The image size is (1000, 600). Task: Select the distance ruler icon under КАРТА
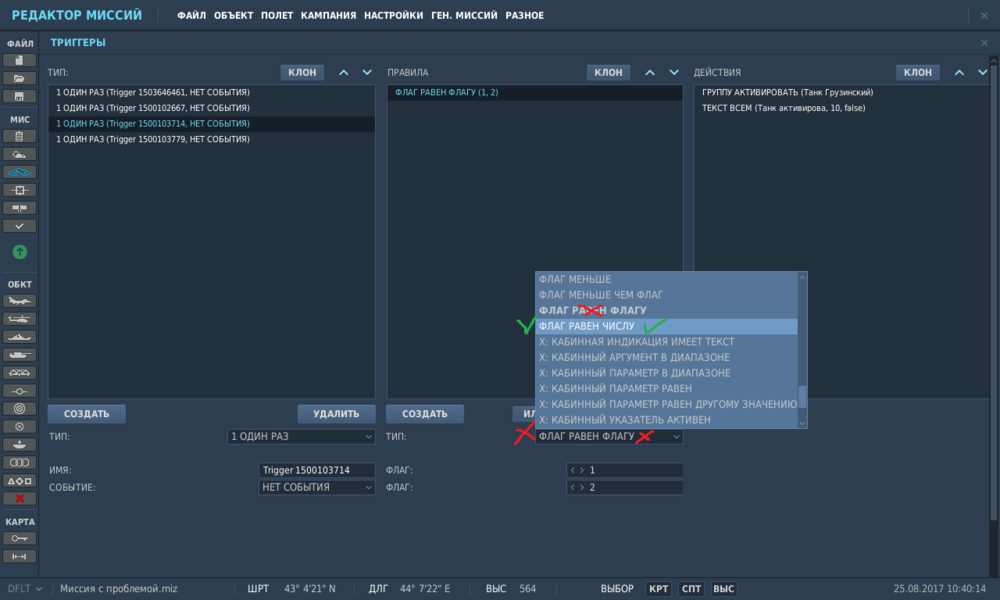19,557
